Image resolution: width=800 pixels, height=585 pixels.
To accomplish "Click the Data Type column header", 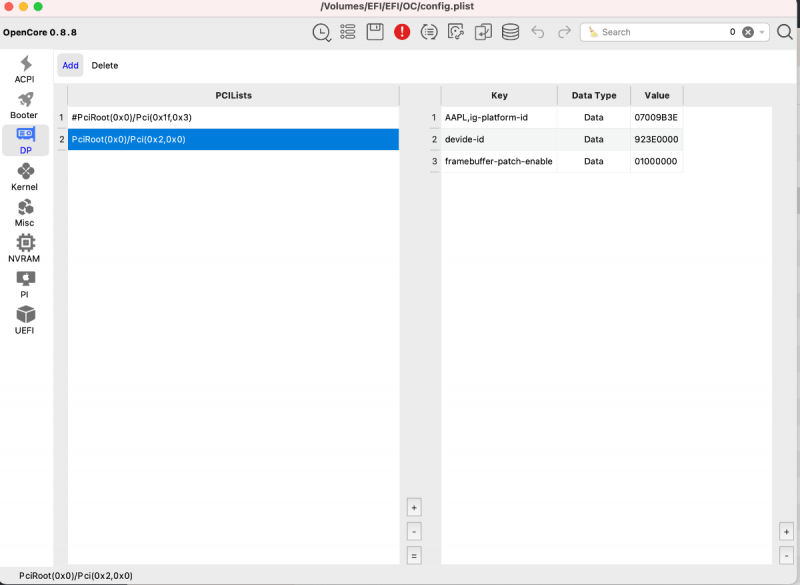I will pyautogui.click(x=594, y=95).
